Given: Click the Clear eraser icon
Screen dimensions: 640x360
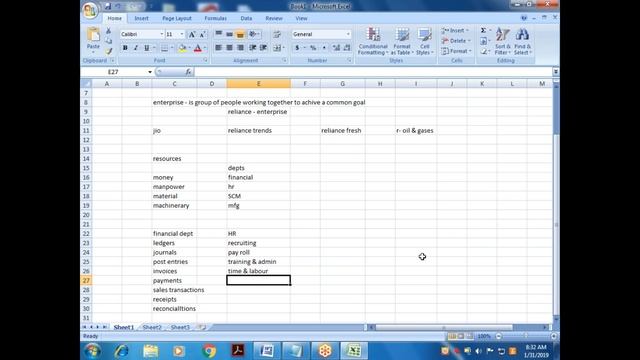Looking at the screenshot, I should pos(483,51).
